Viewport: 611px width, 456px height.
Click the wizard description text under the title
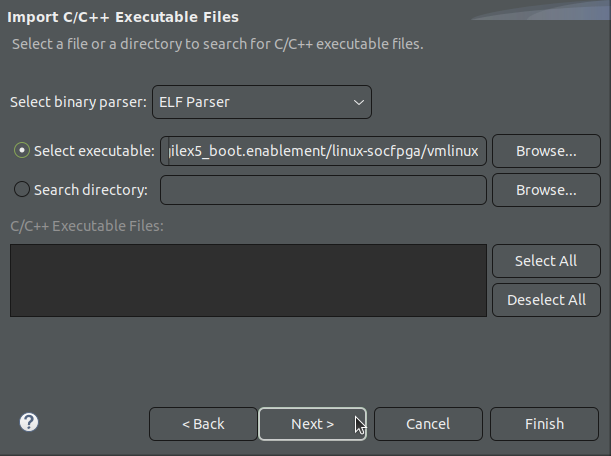(216, 45)
